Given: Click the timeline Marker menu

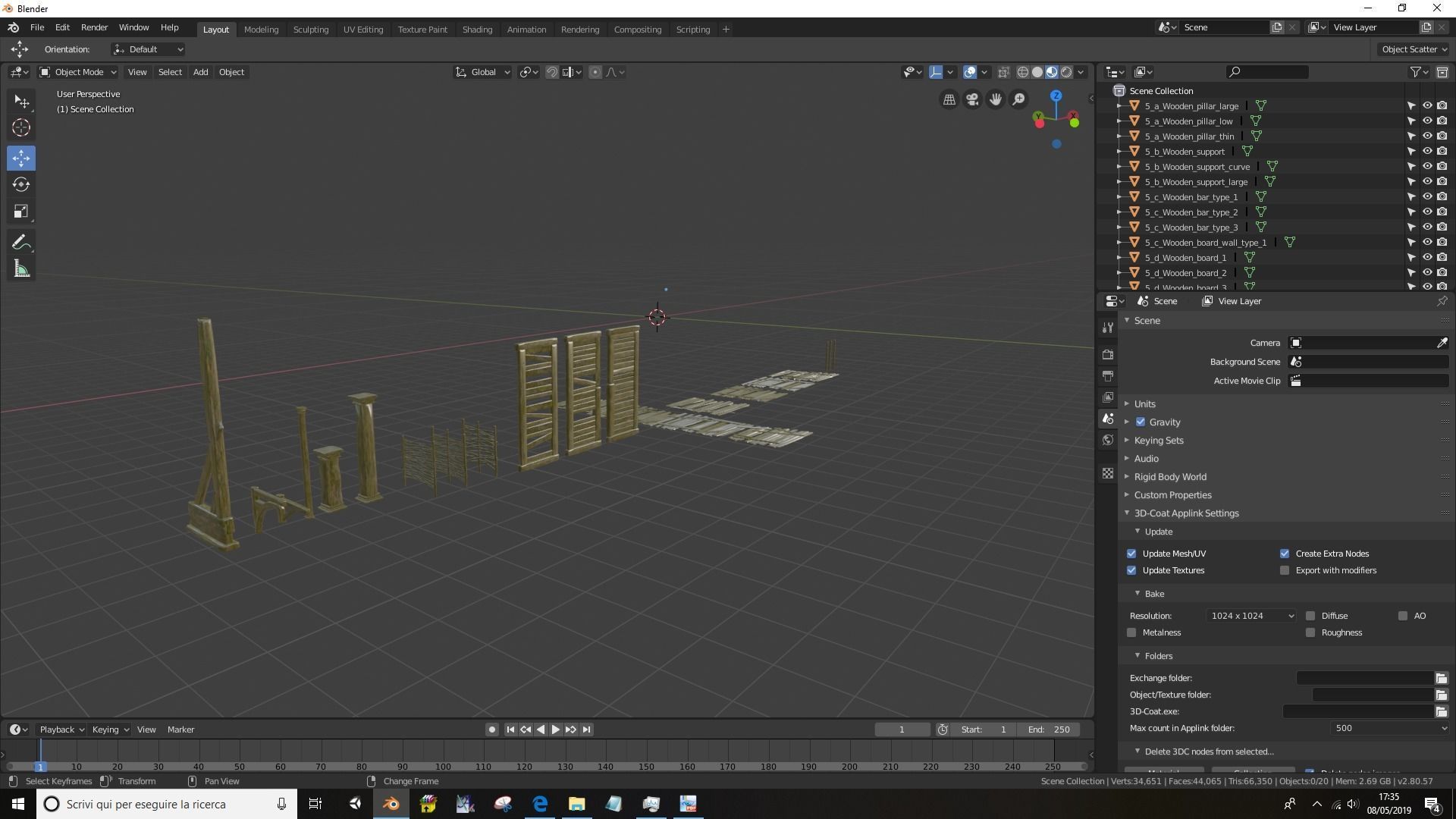Looking at the screenshot, I should 180,730.
